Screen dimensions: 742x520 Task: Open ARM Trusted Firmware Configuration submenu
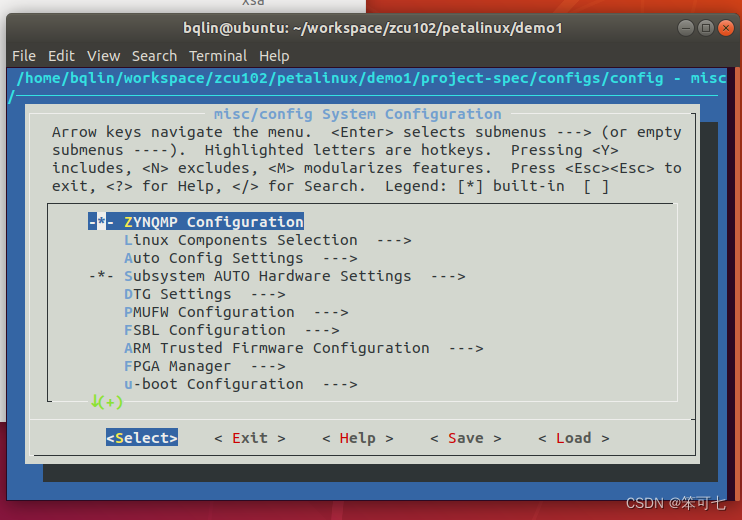coord(303,348)
